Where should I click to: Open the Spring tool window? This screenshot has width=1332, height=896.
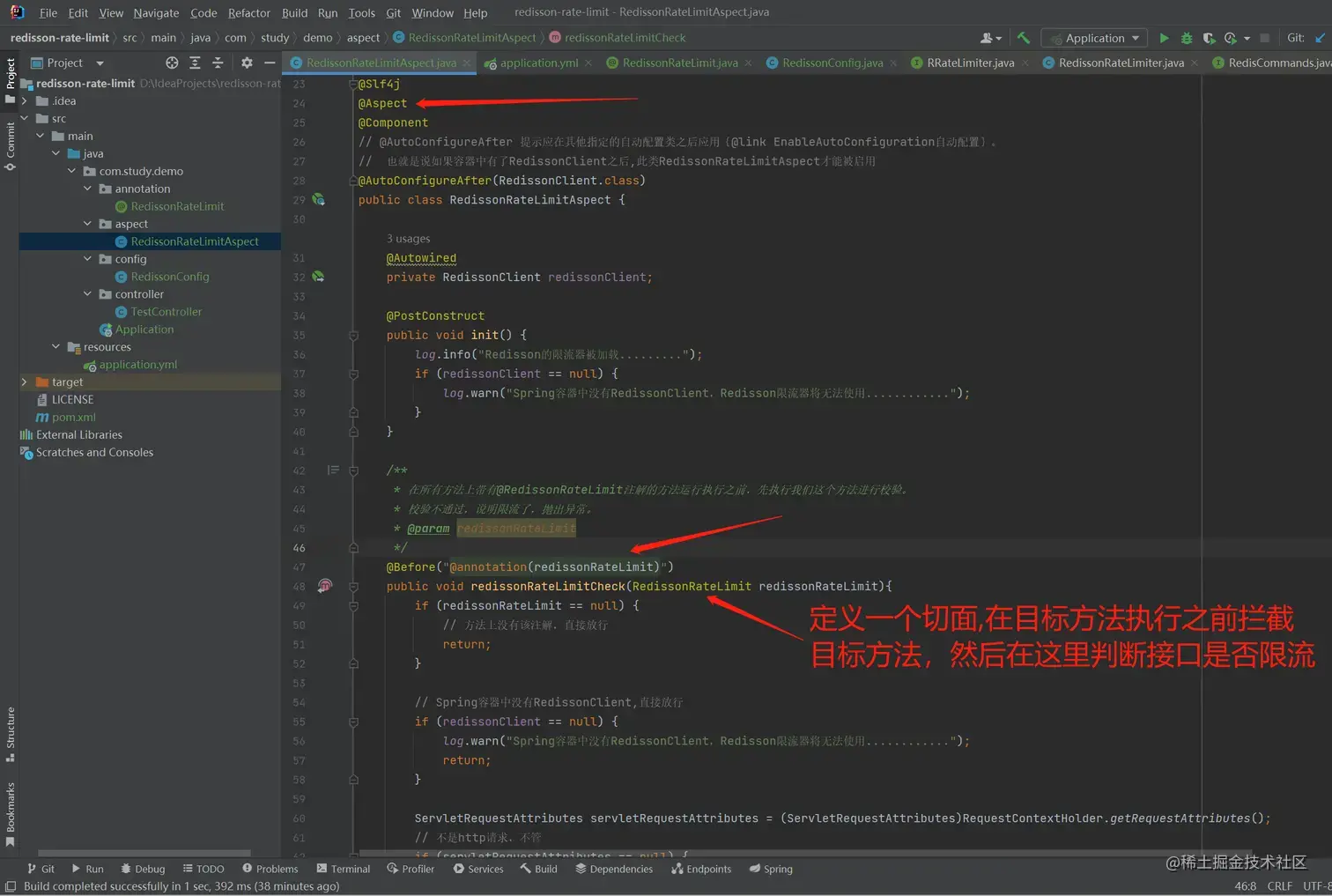click(771, 869)
